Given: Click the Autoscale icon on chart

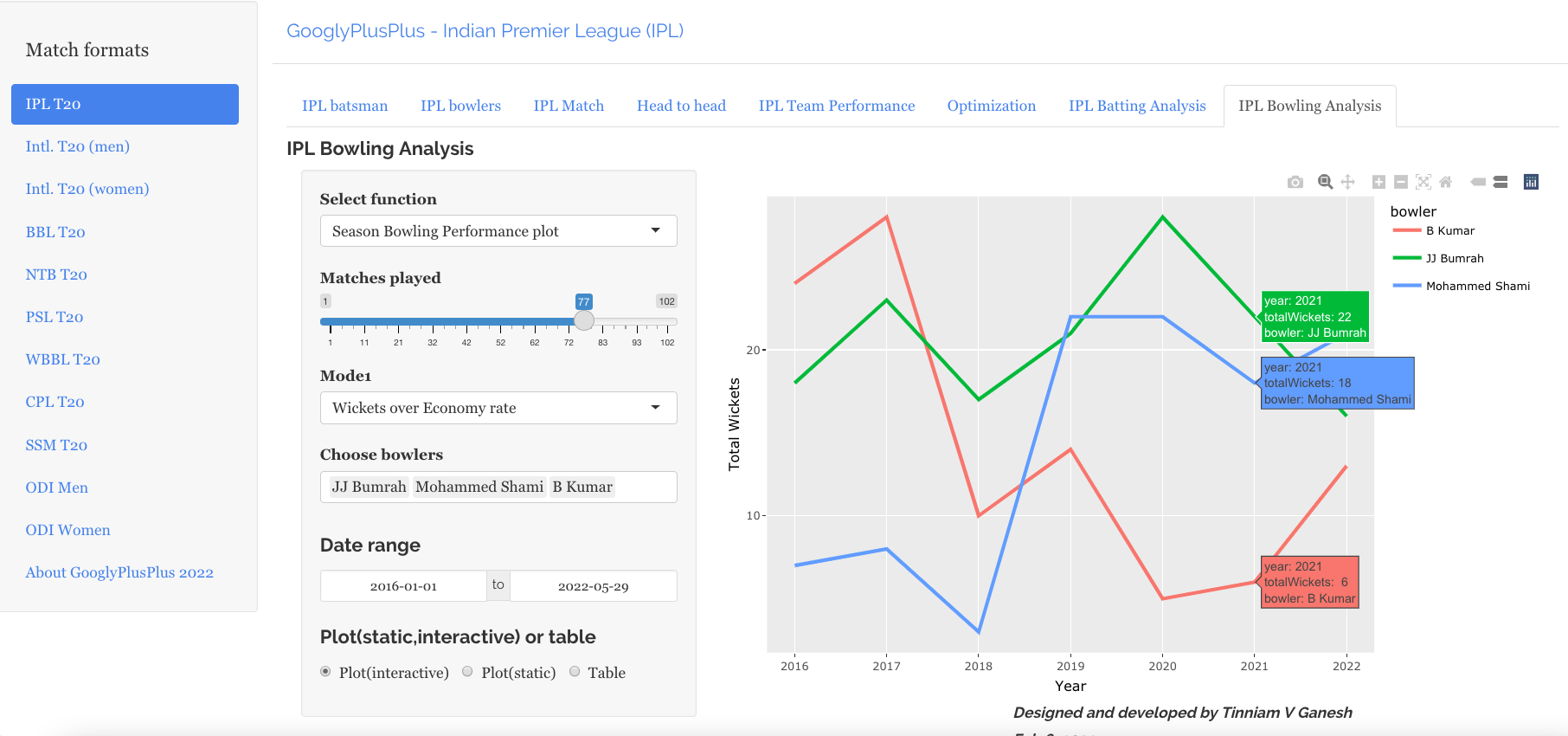Looking at the screenshot, I should [x=1423, y=182].
